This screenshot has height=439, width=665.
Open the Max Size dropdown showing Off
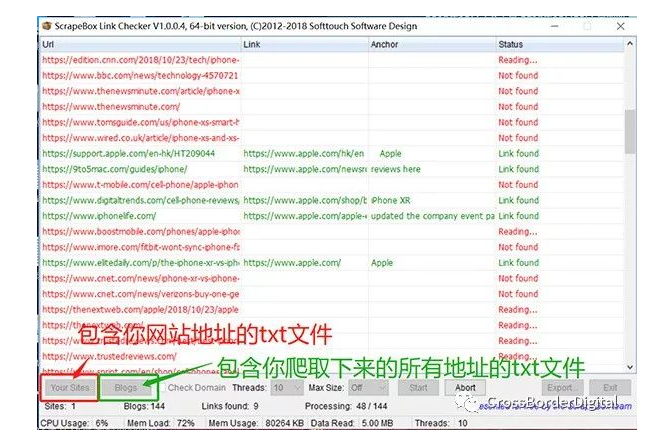pos(368,388)
